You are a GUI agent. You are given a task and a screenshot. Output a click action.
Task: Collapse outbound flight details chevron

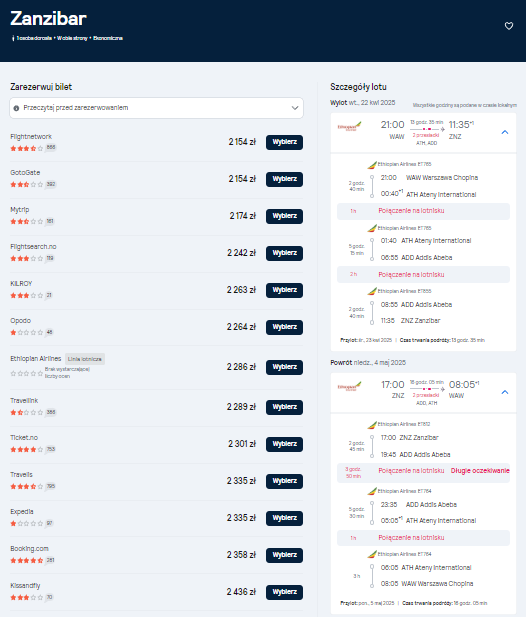(505, 132)
